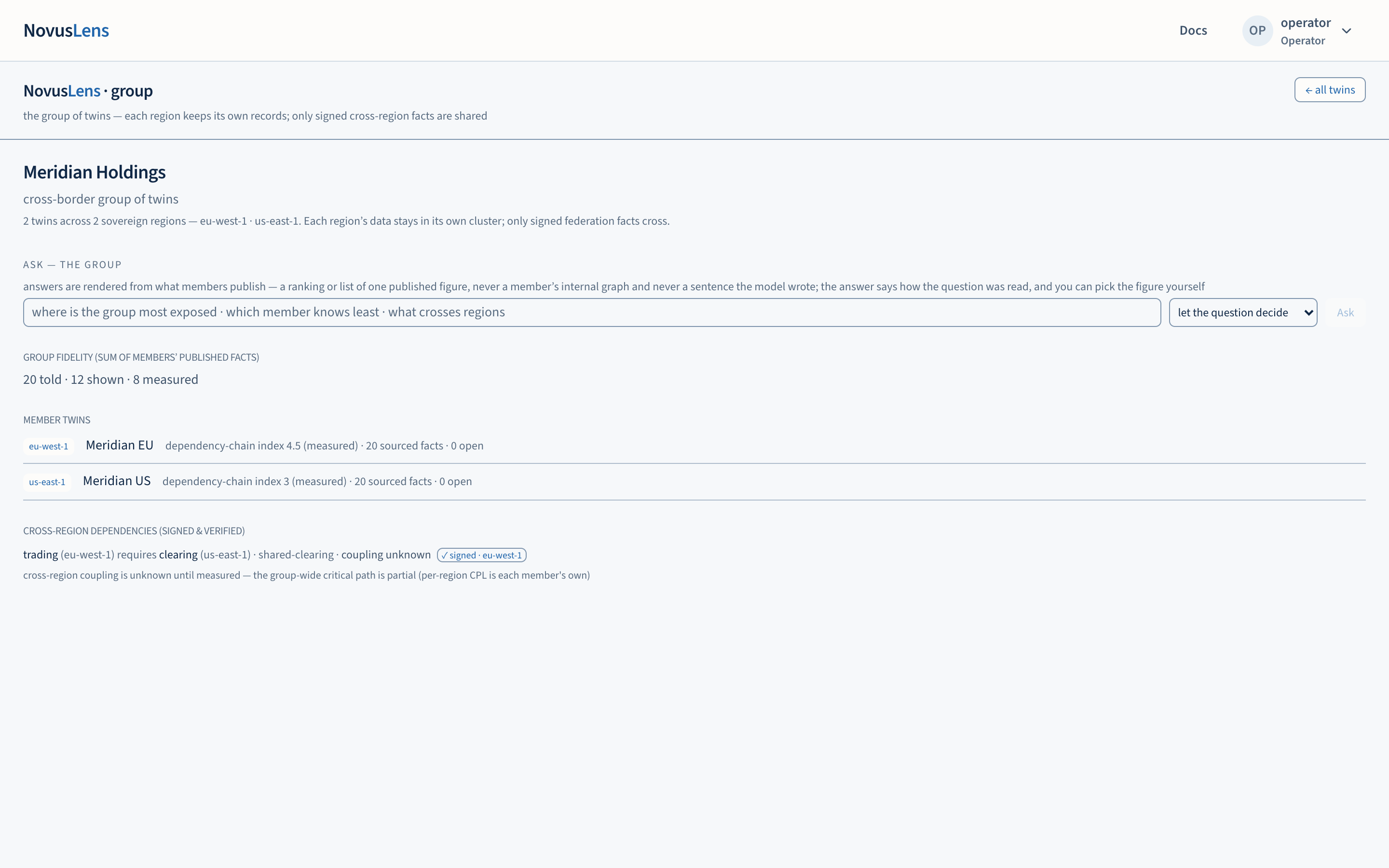Click 'cross-border group of twins' subtitle
Image resolution: width=1389 pixels, height=868 pixels.
[x=100, y=199]
